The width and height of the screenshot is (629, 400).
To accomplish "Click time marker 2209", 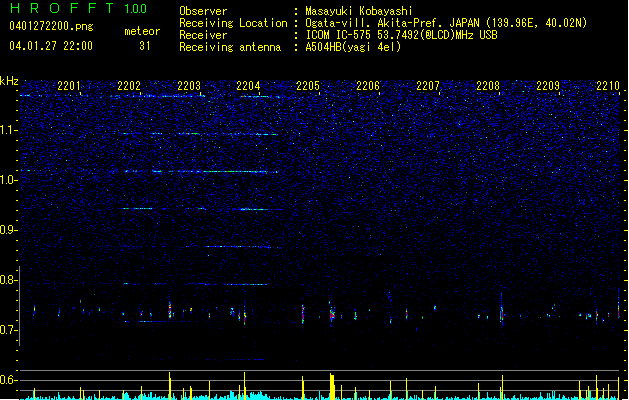I will (x=548, y=85).
